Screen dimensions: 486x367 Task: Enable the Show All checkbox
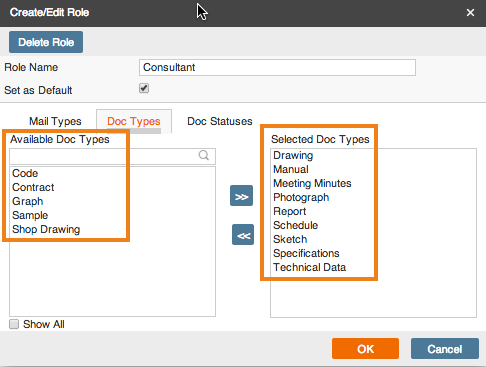tap(14, 324)
